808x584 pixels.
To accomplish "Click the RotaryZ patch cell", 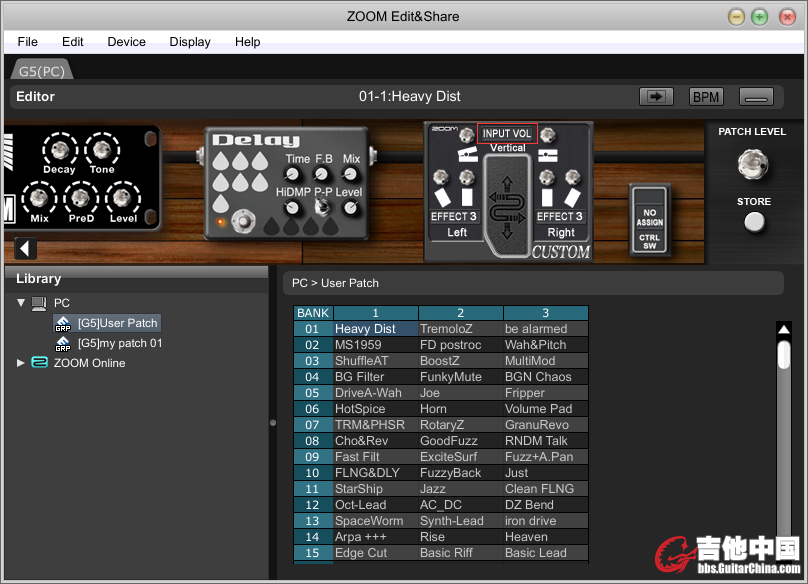I will click(461, 425).
